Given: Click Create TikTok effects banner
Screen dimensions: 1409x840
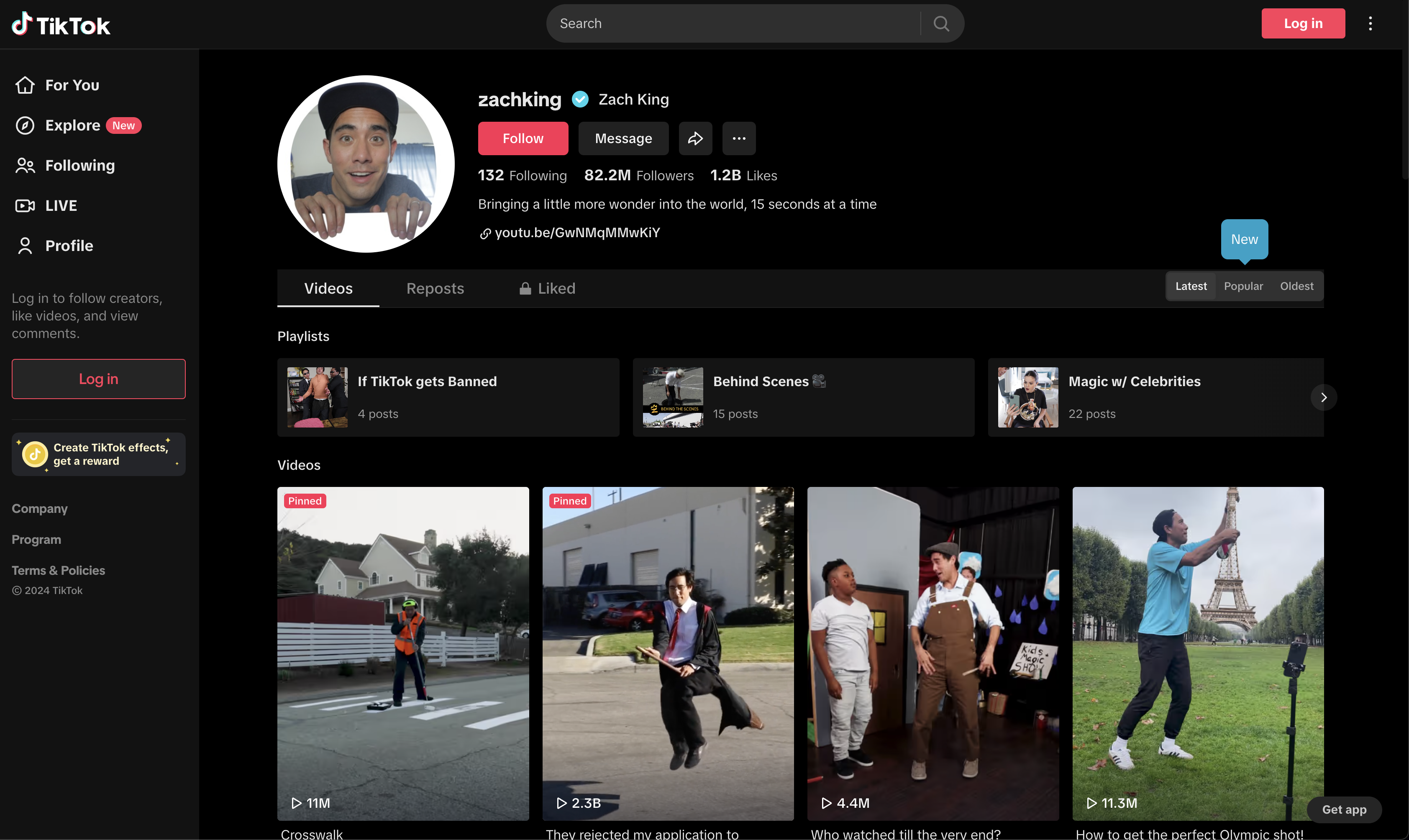Looking at the screenshot, I should 98,455.
